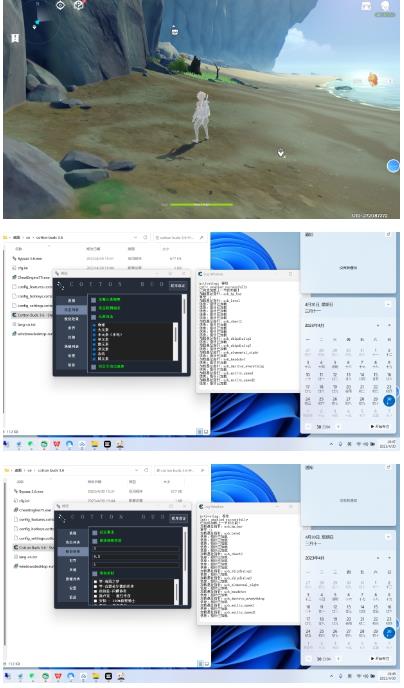Click the shop icon next to the Paimon icon
The width and height of the screenshot is (404, 688).
[366, 6]
